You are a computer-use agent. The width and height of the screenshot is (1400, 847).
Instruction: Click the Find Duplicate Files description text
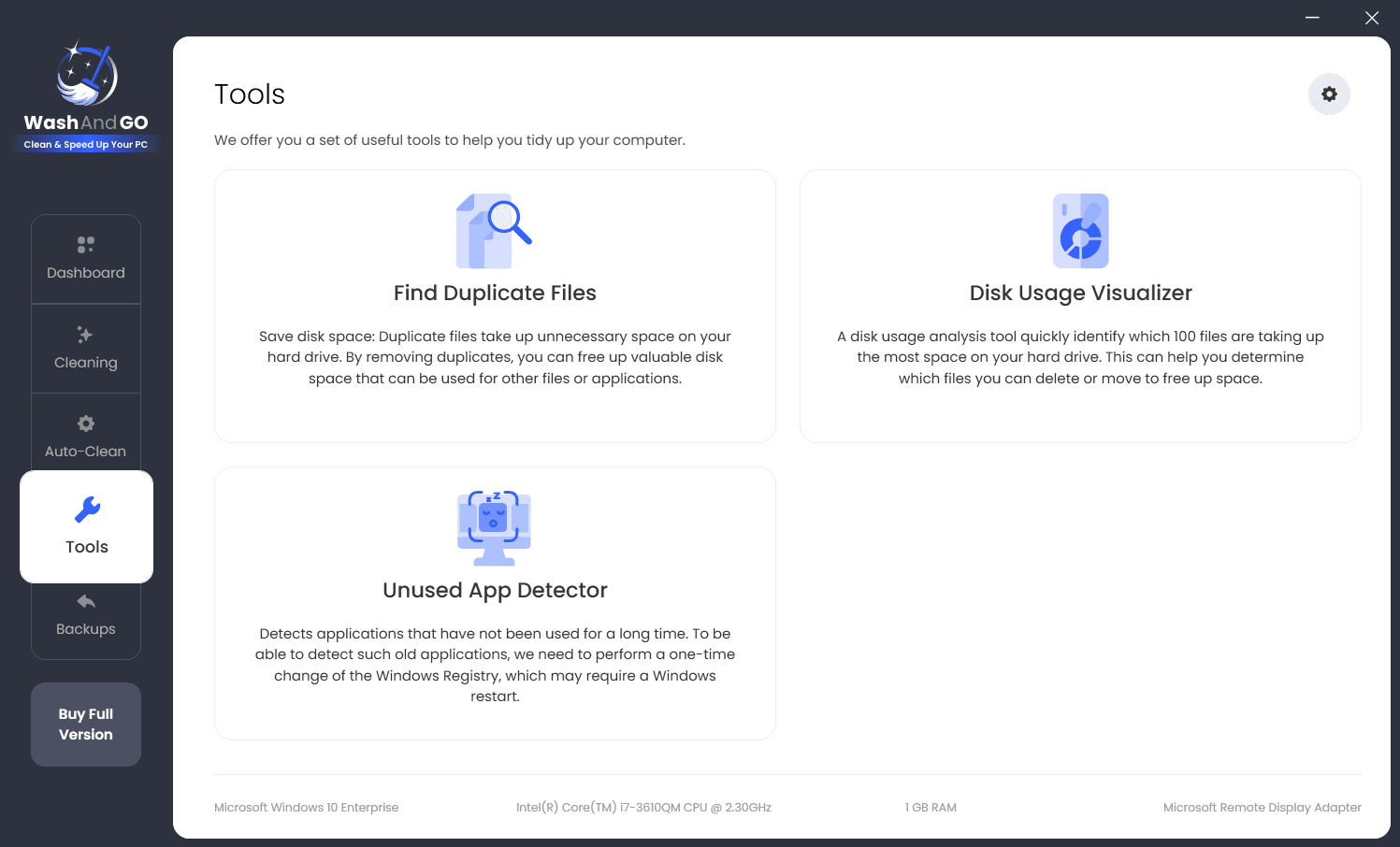pyautogui.click(x=495, y=357)
